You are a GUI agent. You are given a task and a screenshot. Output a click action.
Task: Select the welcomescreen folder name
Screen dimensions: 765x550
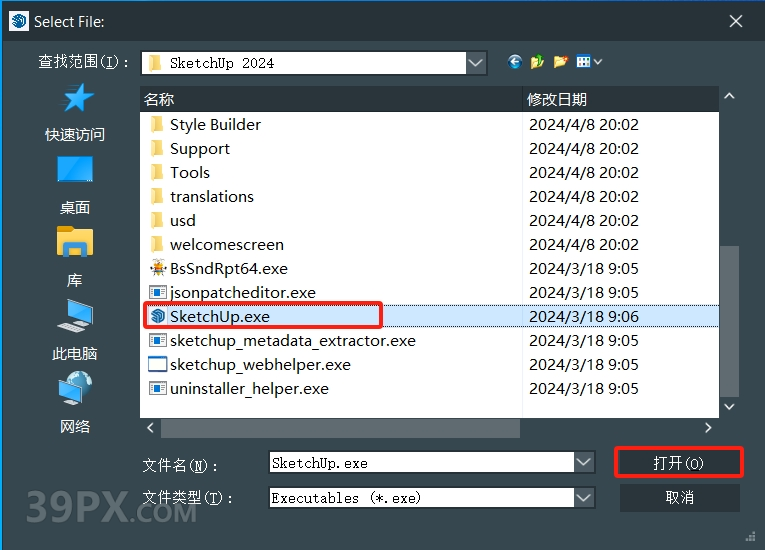coord(227,244)
